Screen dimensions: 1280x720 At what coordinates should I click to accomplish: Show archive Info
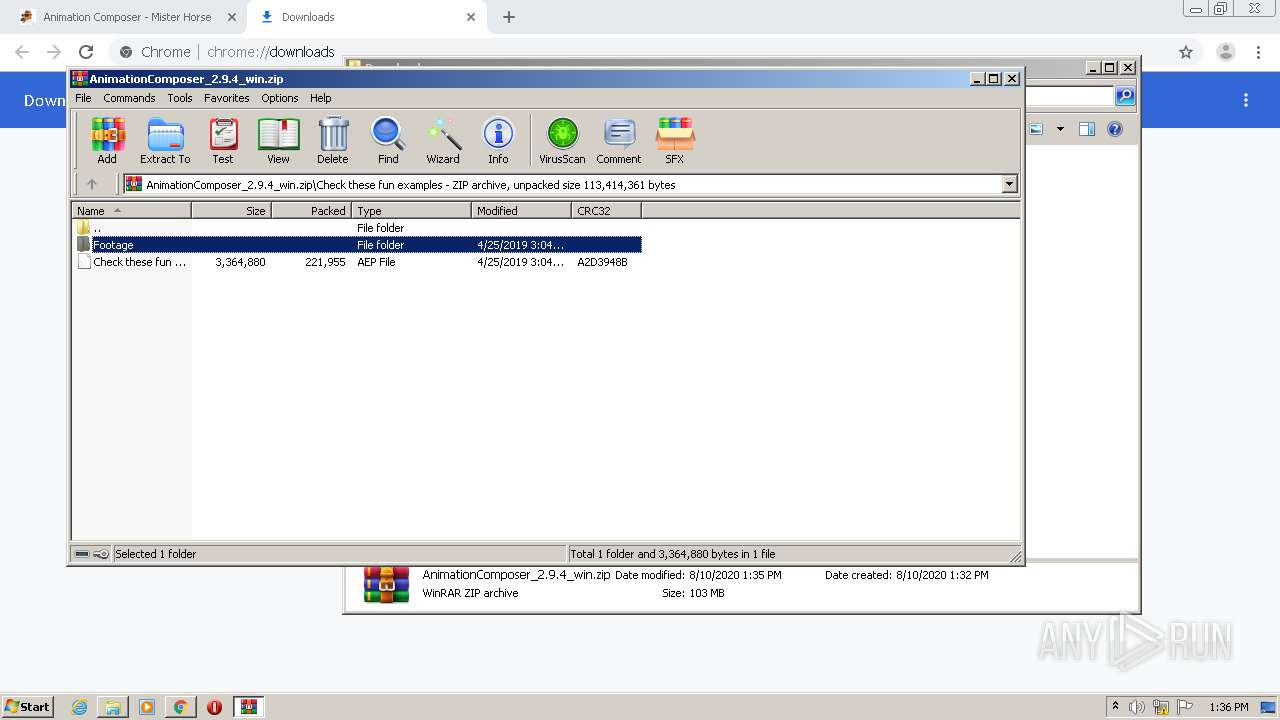coord(498,140)
